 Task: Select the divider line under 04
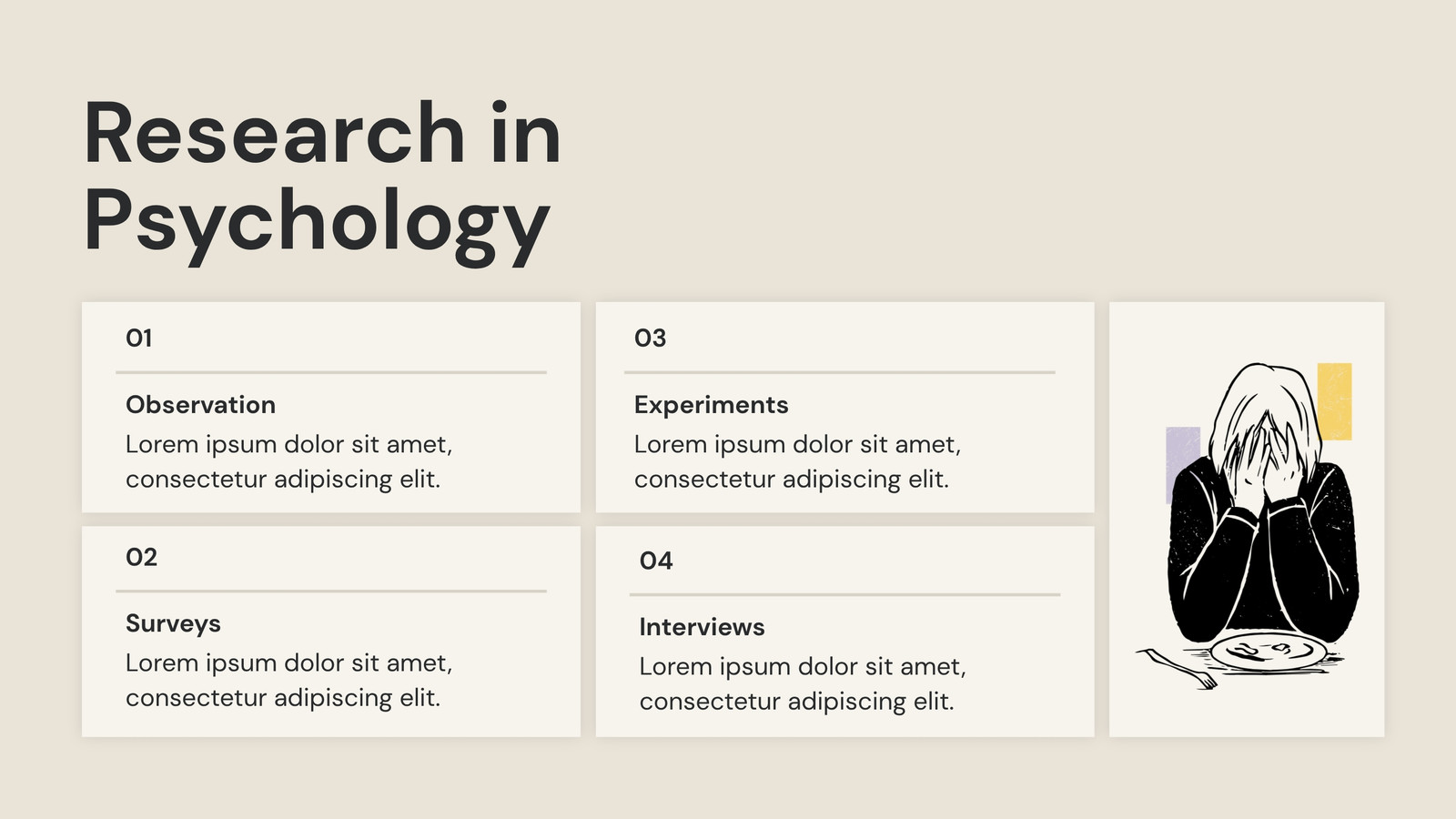844,594
